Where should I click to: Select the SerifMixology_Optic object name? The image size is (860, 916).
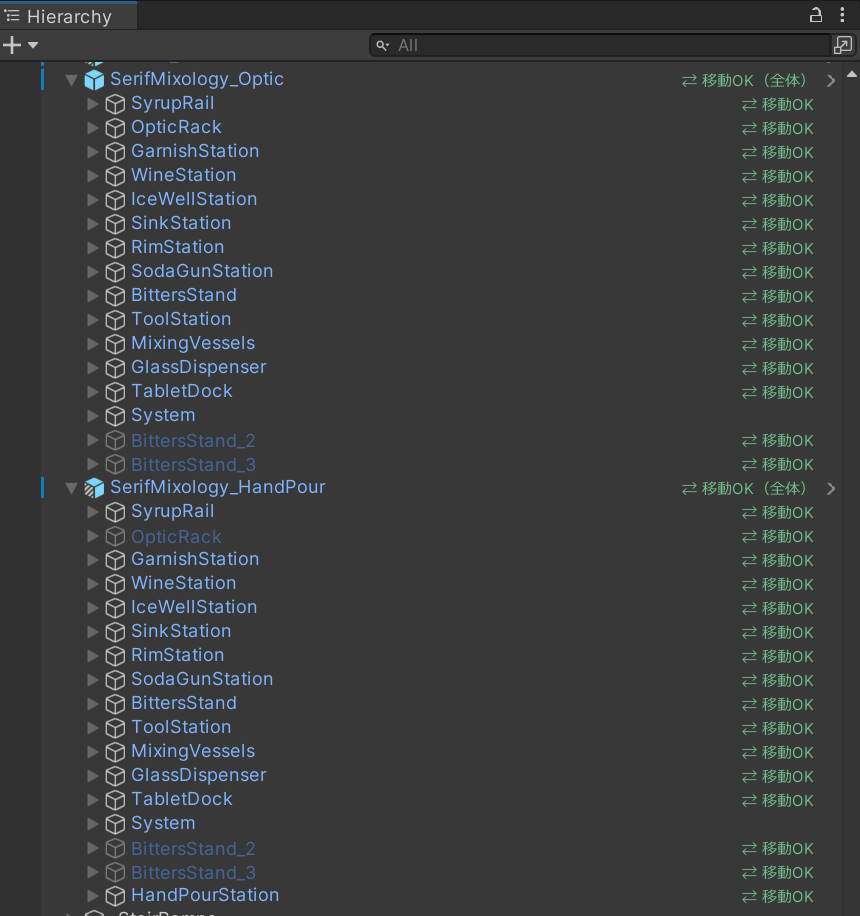tap(197, 79)
